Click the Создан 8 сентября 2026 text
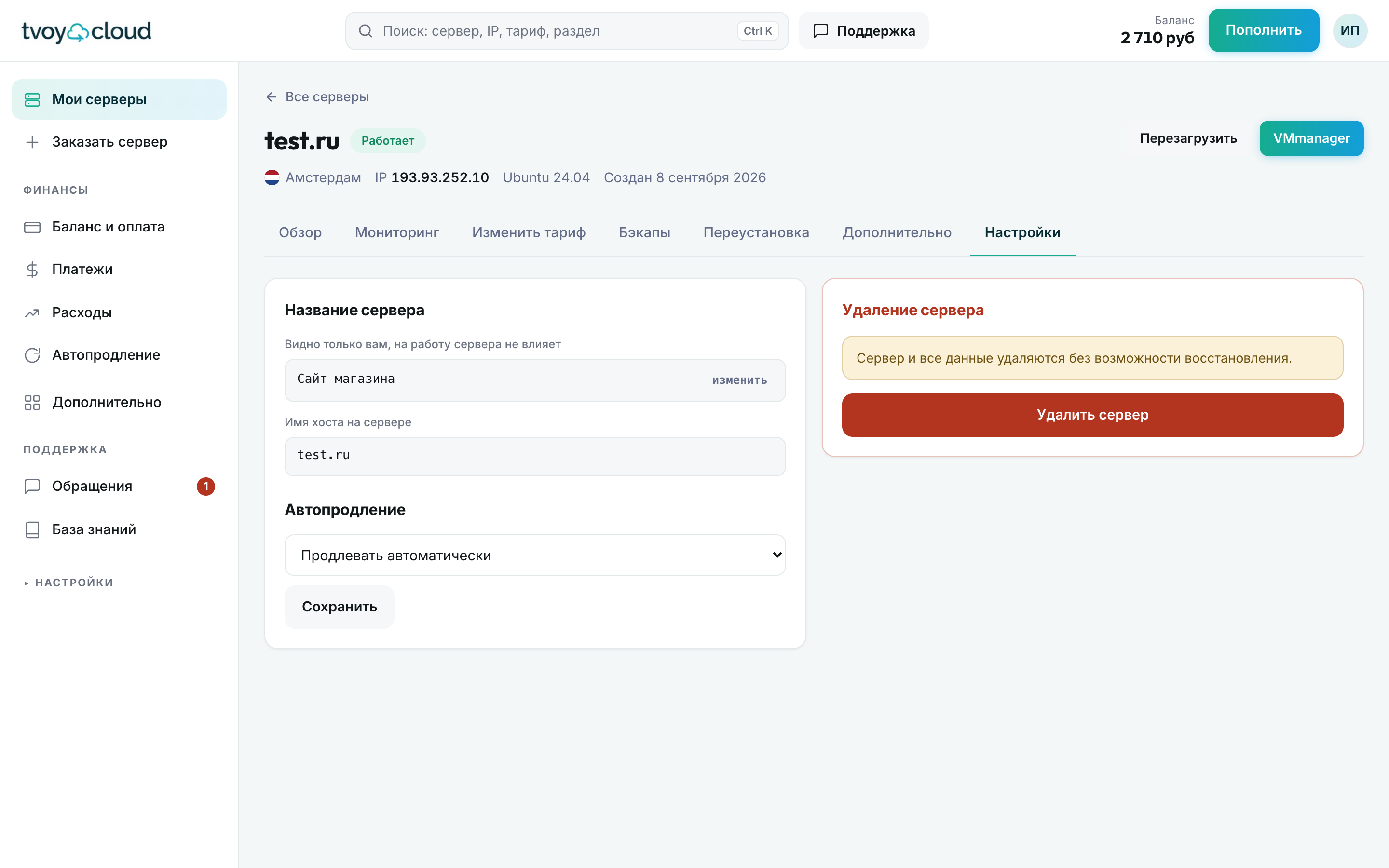The width and height of the screenshot is (1389, 868). [x=685, y=177]
